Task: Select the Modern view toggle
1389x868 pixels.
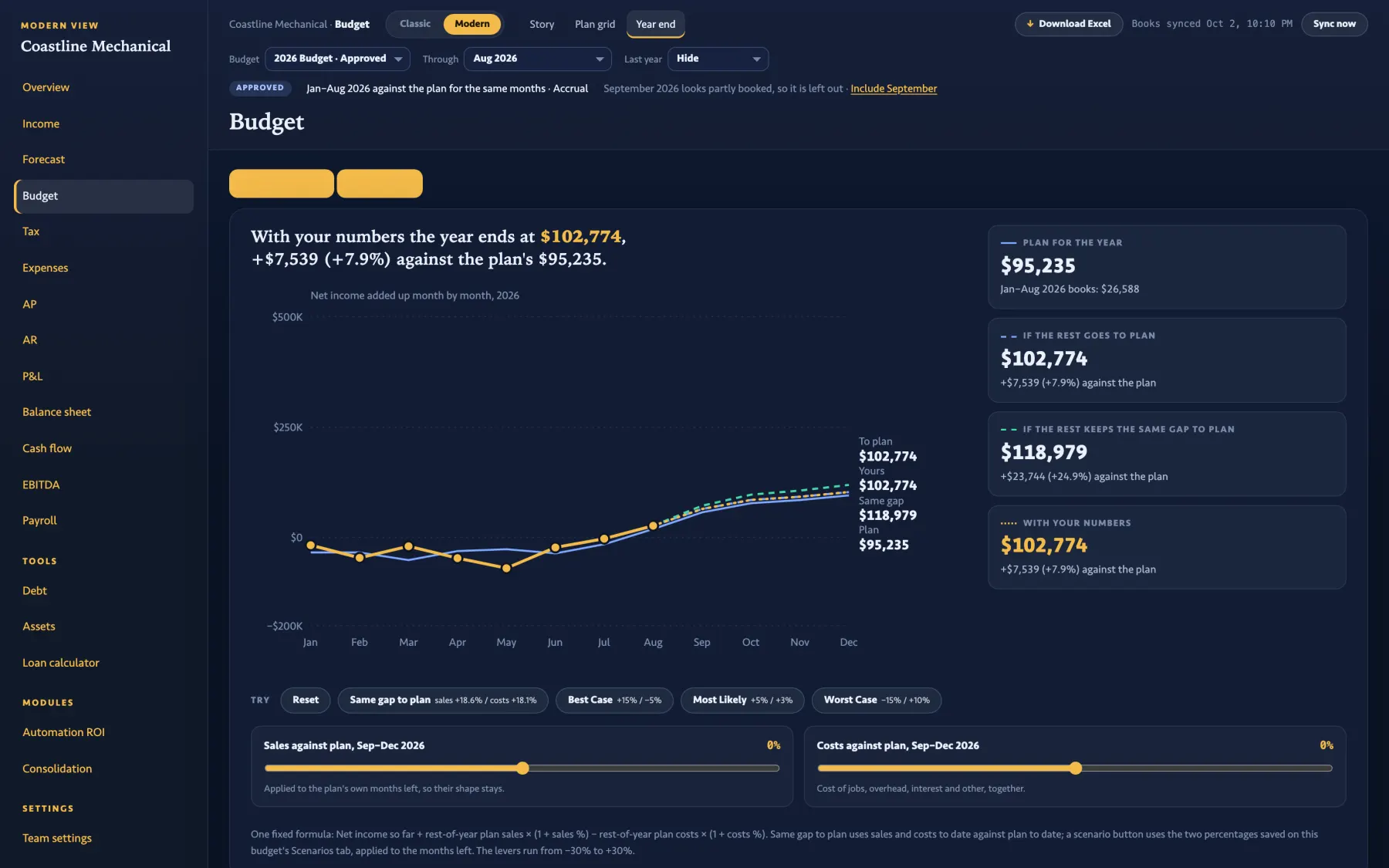Action: [x=472, y=24]
